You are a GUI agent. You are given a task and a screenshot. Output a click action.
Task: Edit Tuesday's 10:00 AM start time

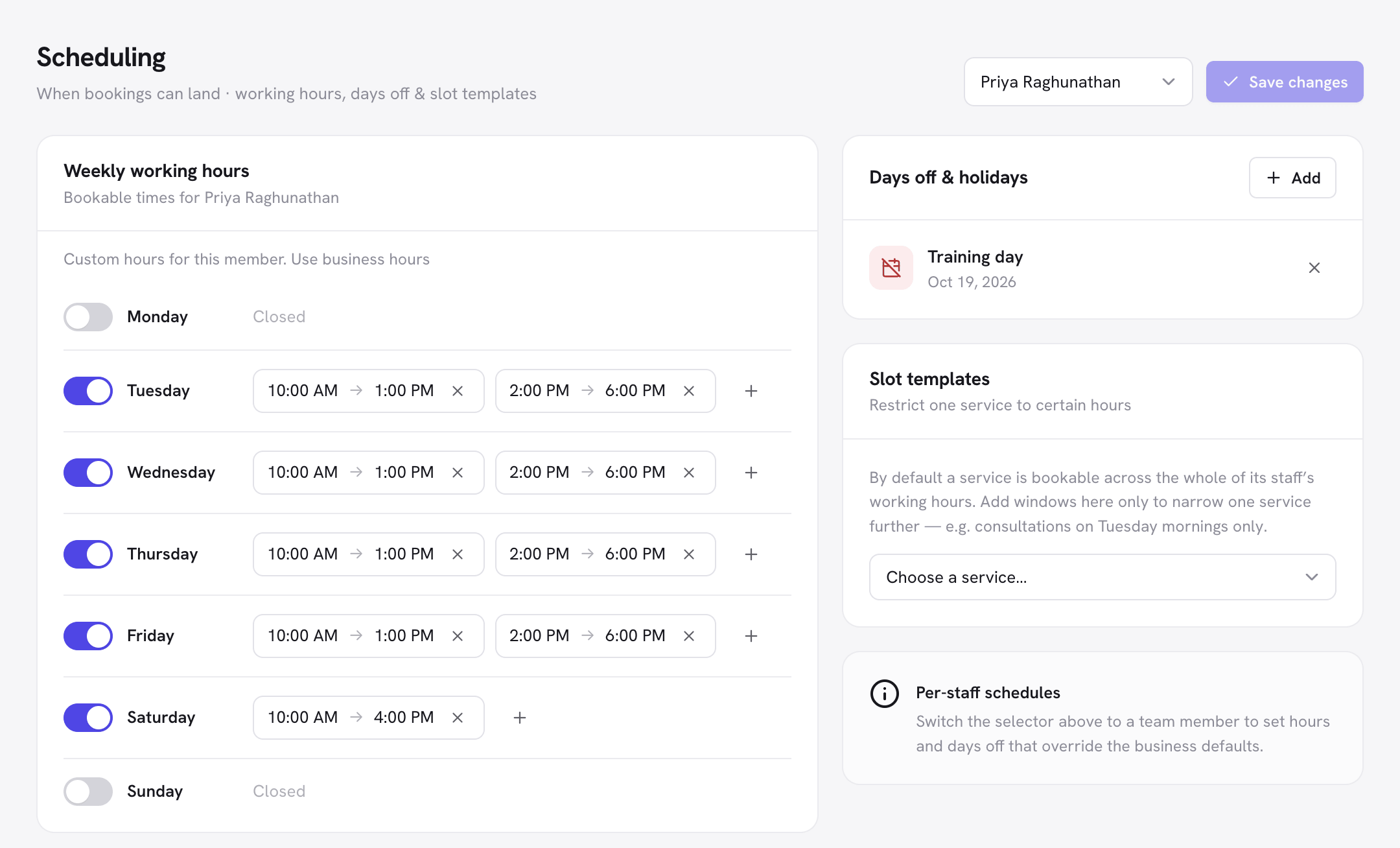click(303, 391)
